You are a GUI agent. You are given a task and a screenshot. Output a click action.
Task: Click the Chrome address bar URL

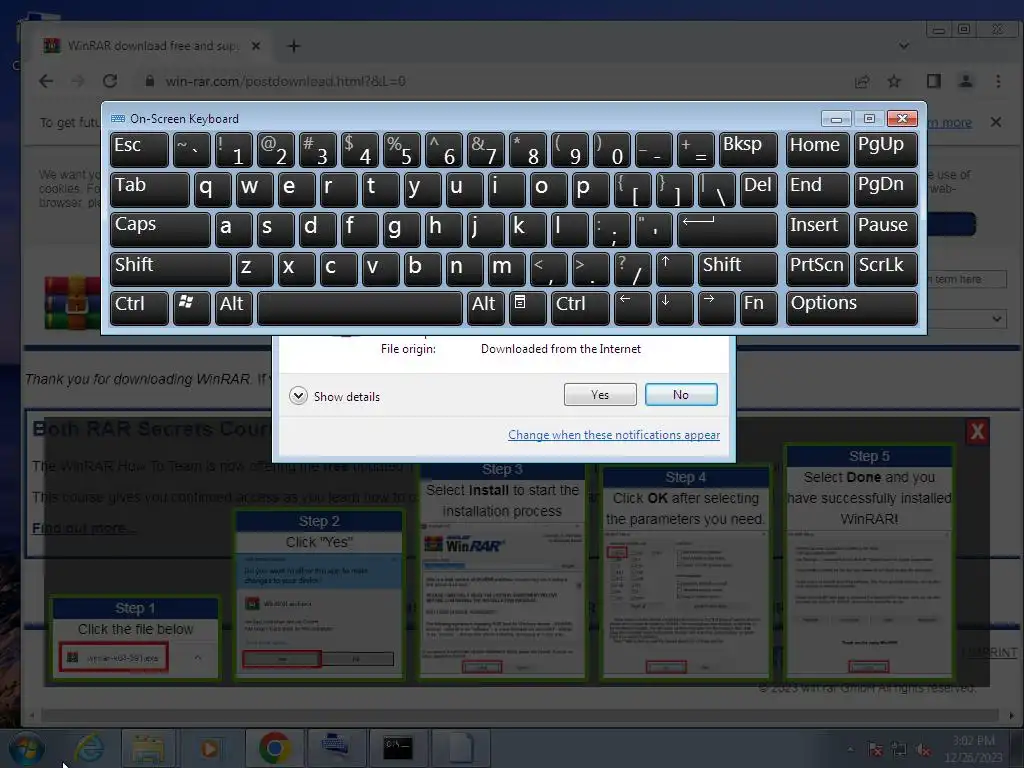[x=285, y=81]
